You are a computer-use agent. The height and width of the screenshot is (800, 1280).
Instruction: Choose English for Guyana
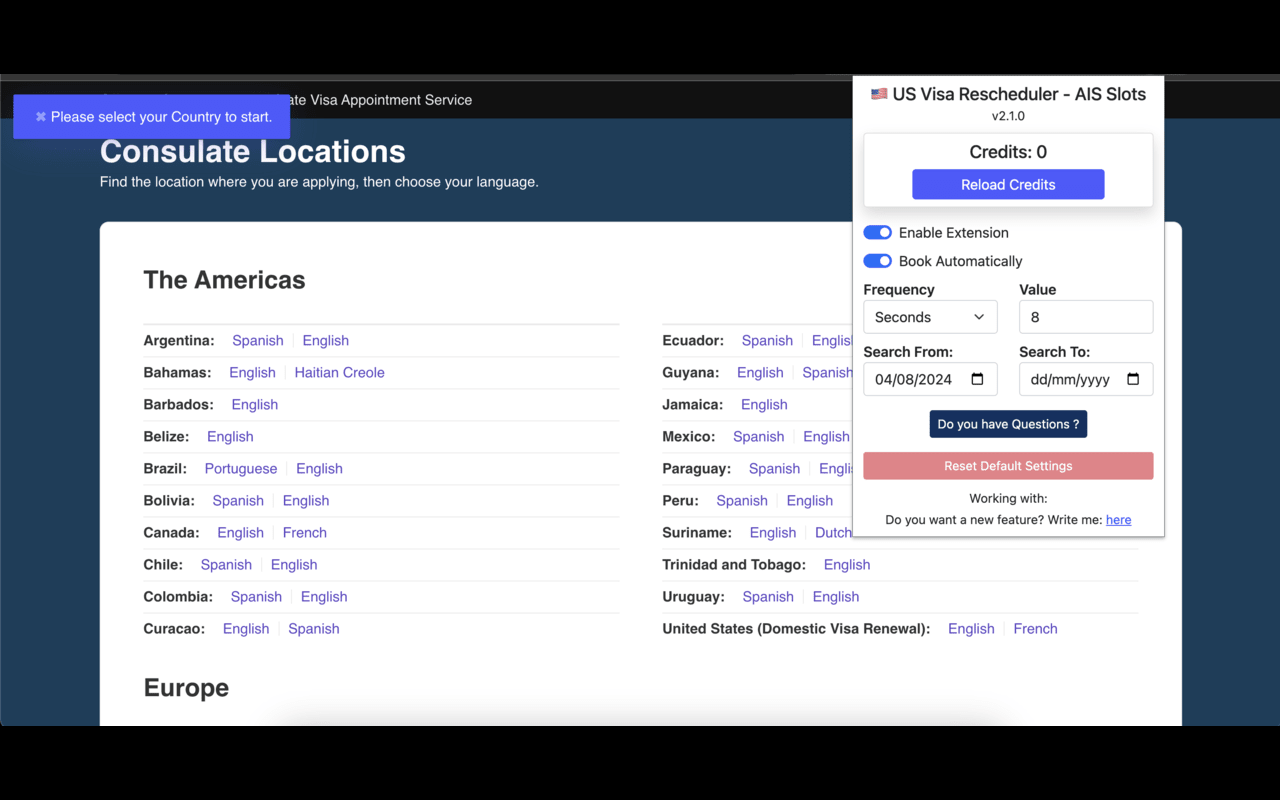coord(760,373)
